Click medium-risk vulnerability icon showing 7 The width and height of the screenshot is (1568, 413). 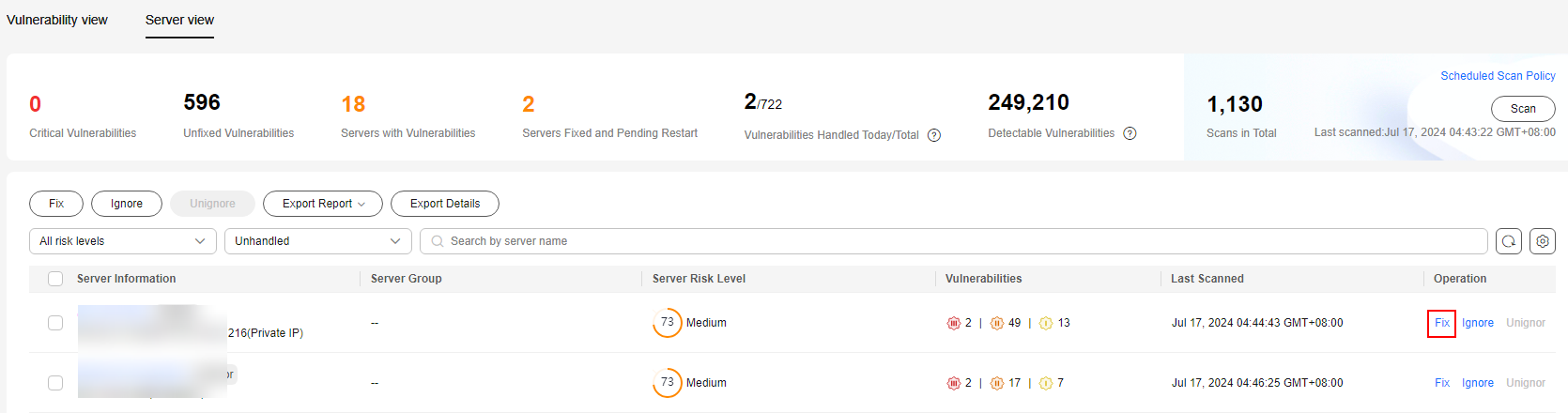coord(1046,383)
